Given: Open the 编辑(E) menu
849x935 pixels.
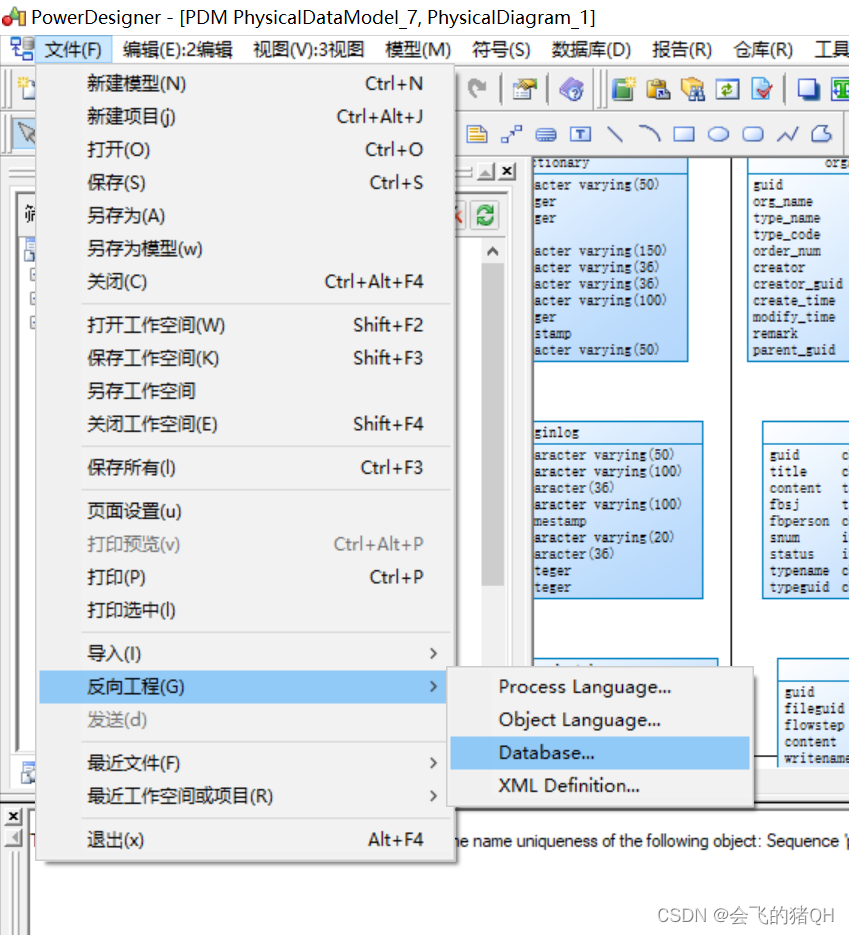Looking at the screenshot, I should [x=177, y=49].
